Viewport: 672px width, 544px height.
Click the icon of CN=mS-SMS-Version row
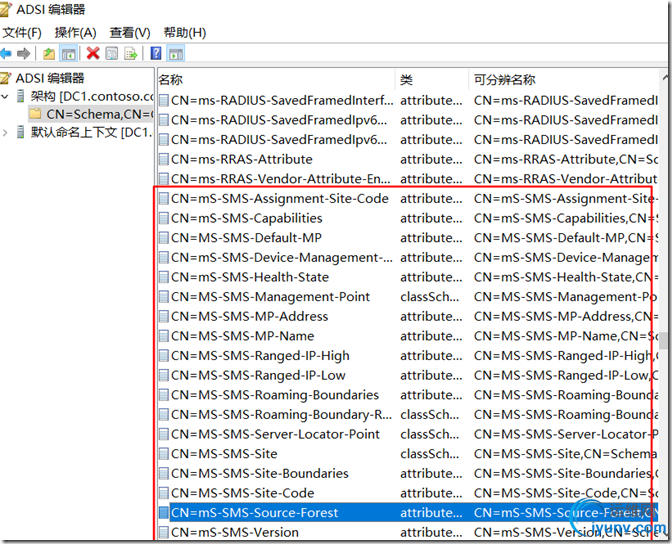point(163,532)
